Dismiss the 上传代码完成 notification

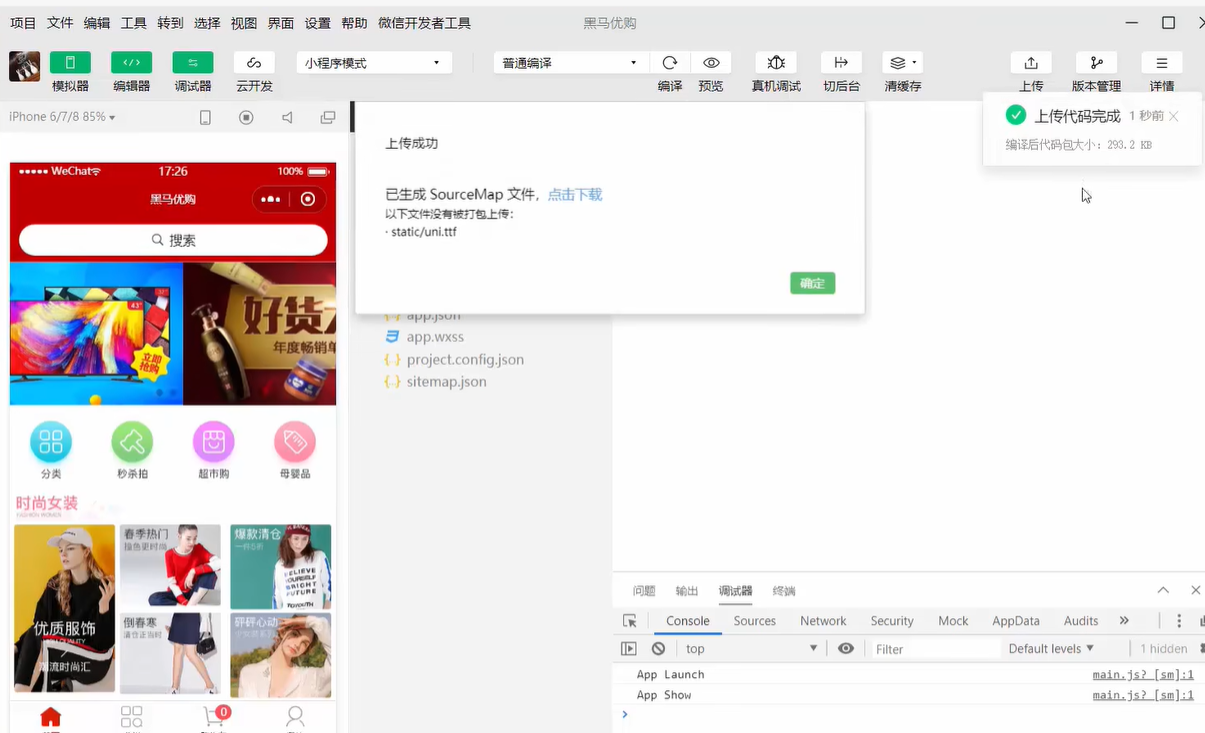[x=1174, y=116]
